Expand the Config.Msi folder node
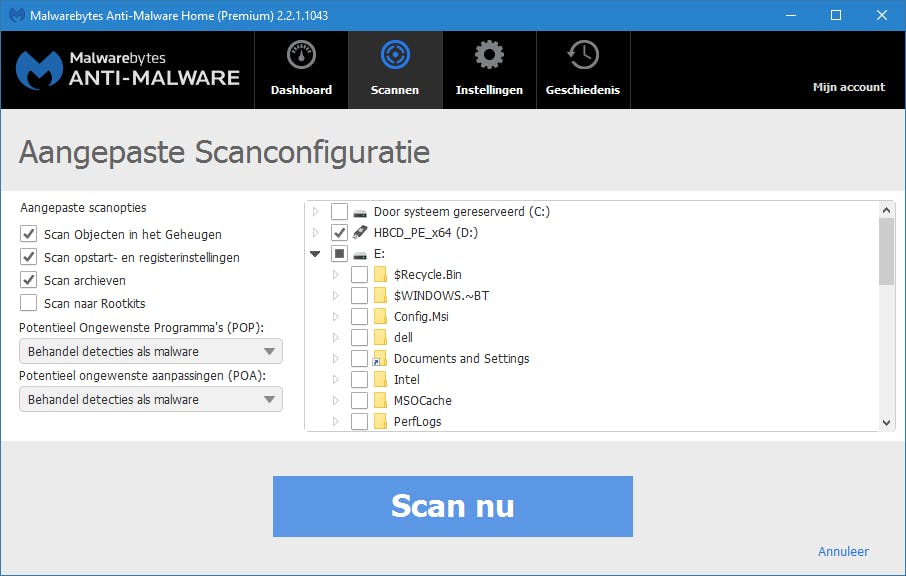 (336, 316)
